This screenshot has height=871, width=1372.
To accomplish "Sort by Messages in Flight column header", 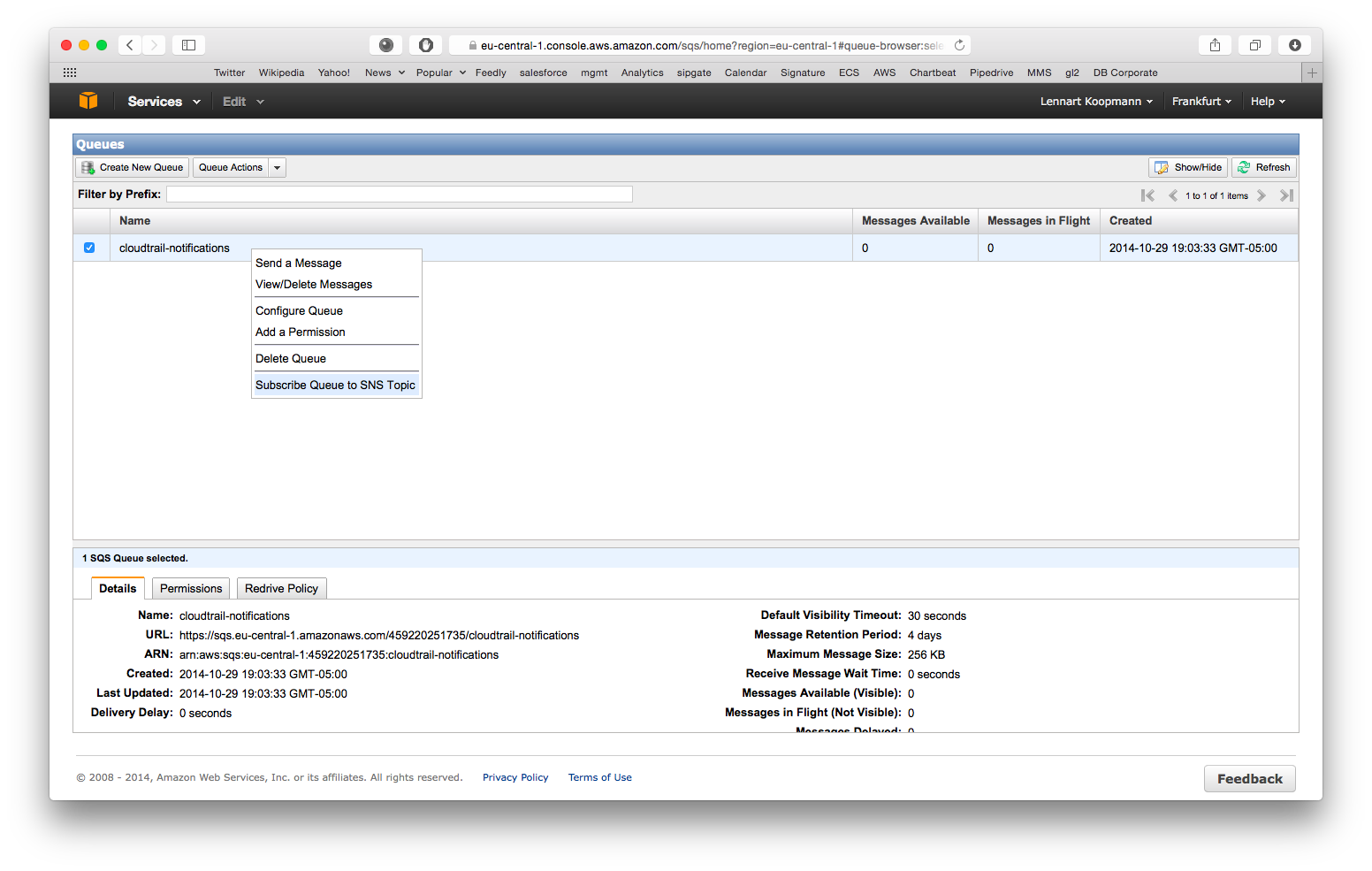I will click(1039, 221).
